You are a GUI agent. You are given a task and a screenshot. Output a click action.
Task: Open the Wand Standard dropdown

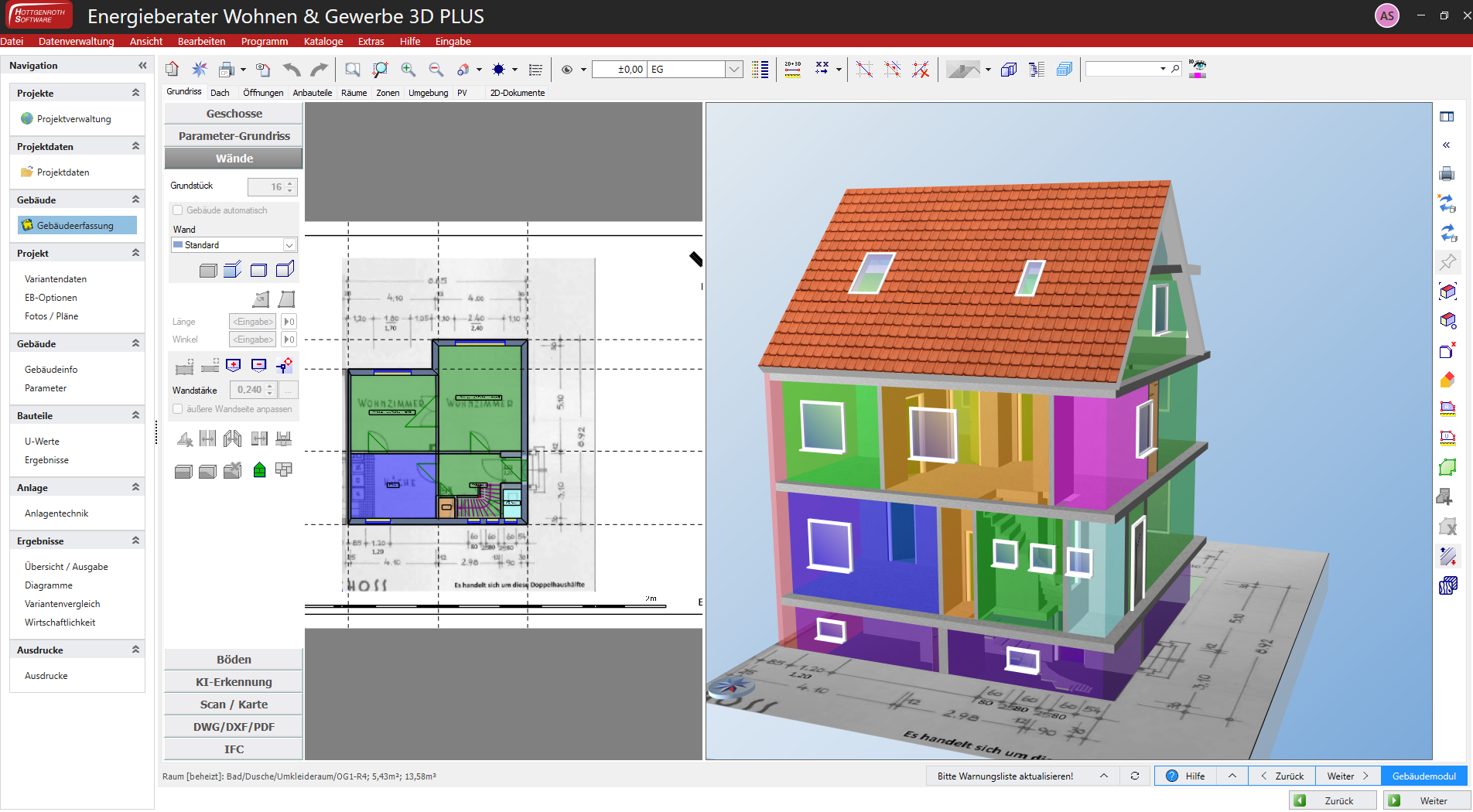(x=289, y=245)
